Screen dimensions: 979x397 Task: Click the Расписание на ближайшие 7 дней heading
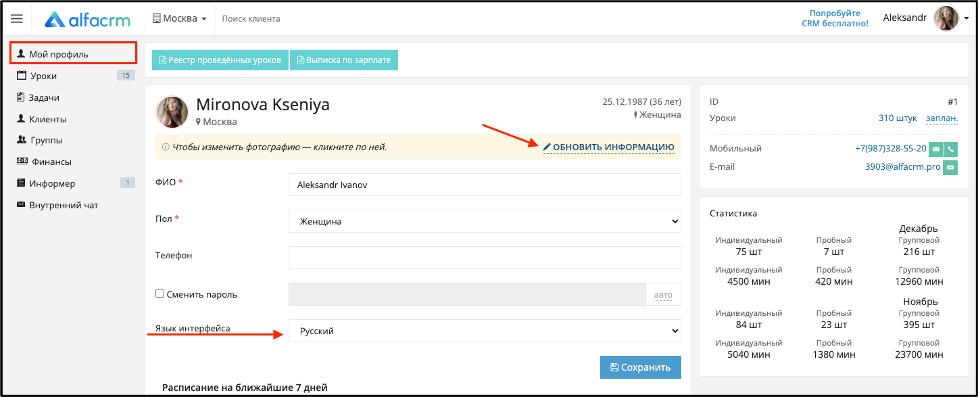[245, 388]
